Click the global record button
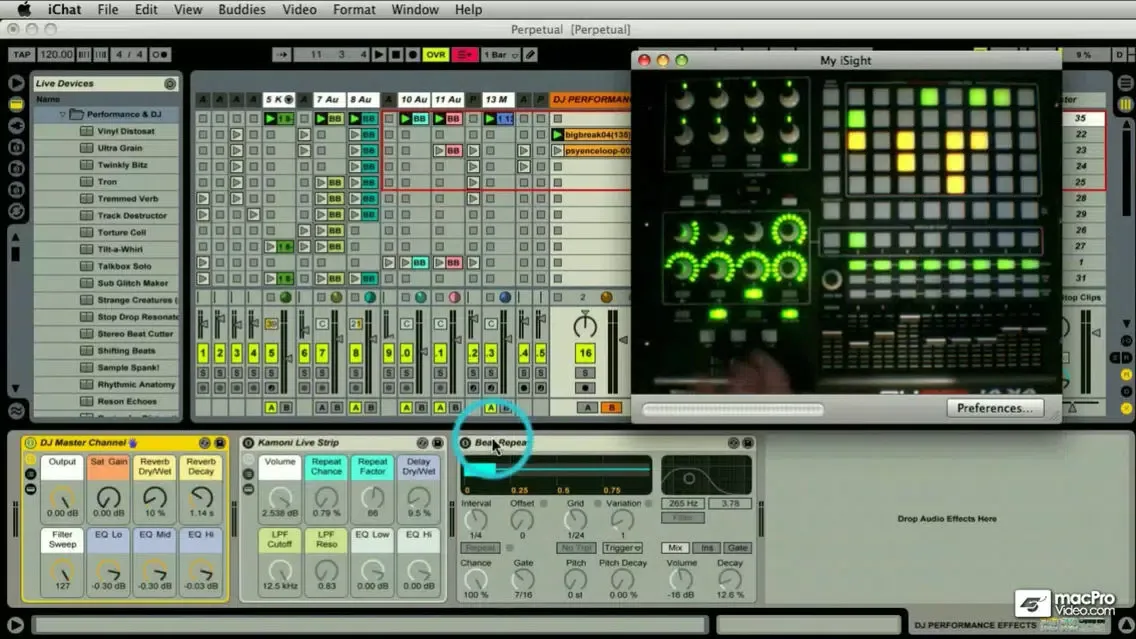 [x=412, y=54]
